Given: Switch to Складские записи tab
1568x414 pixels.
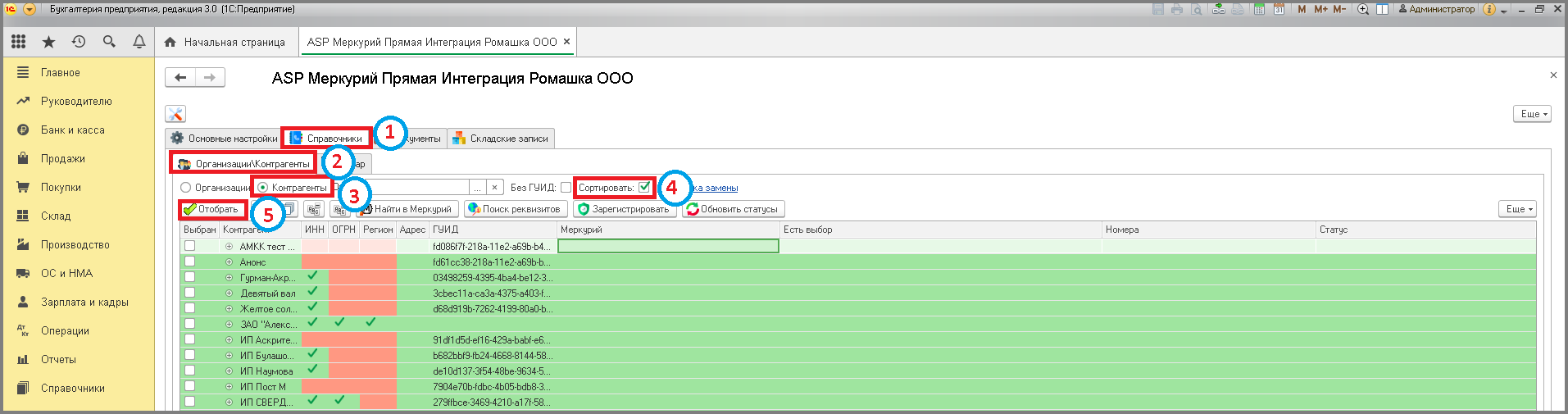Looking at the screenshot, I should [x=501, y=139].
